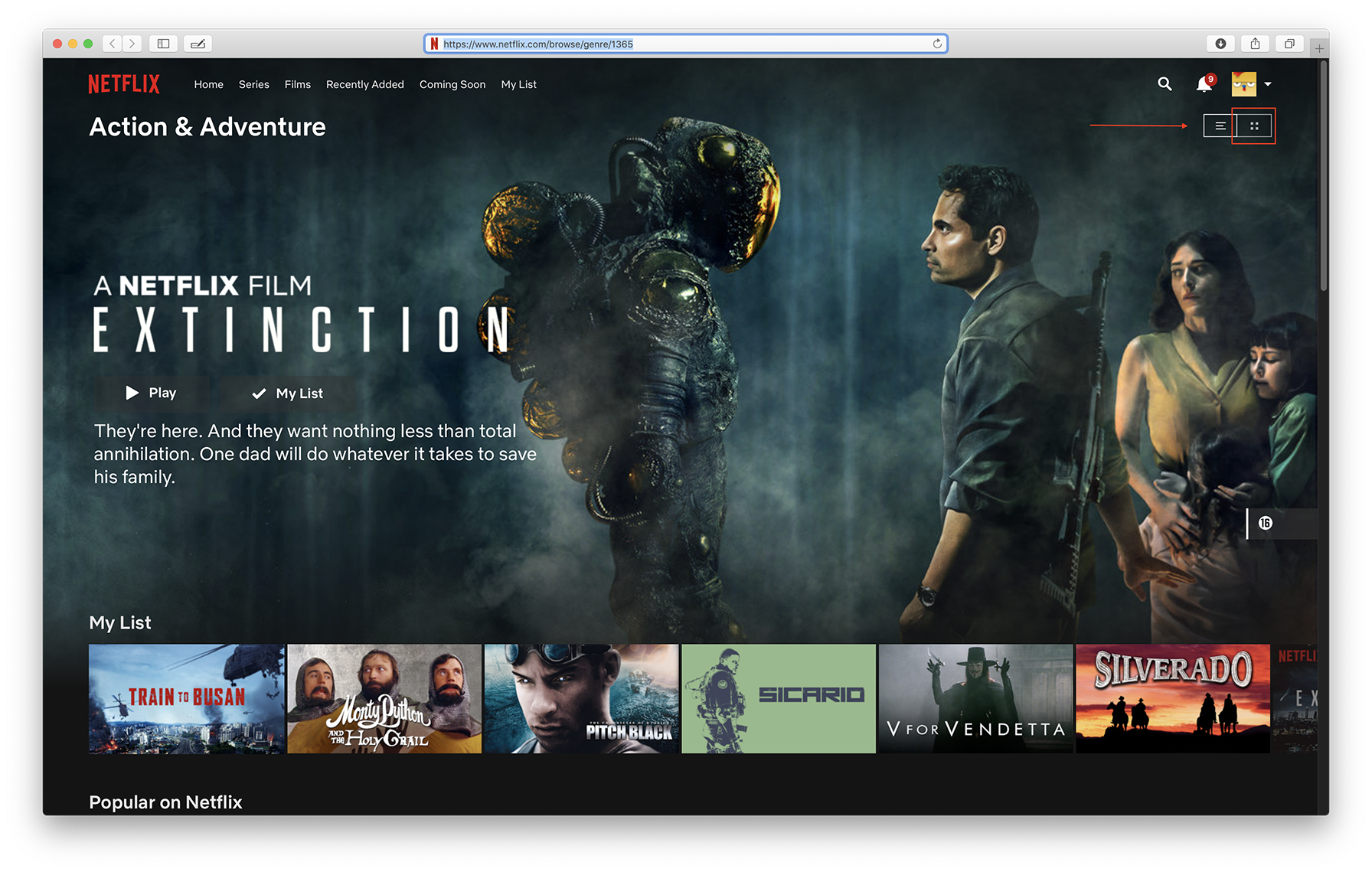Focus the Netflix URL address bar
The height and width of the screenshot is (872, 1372).
[x=686, y=44]
